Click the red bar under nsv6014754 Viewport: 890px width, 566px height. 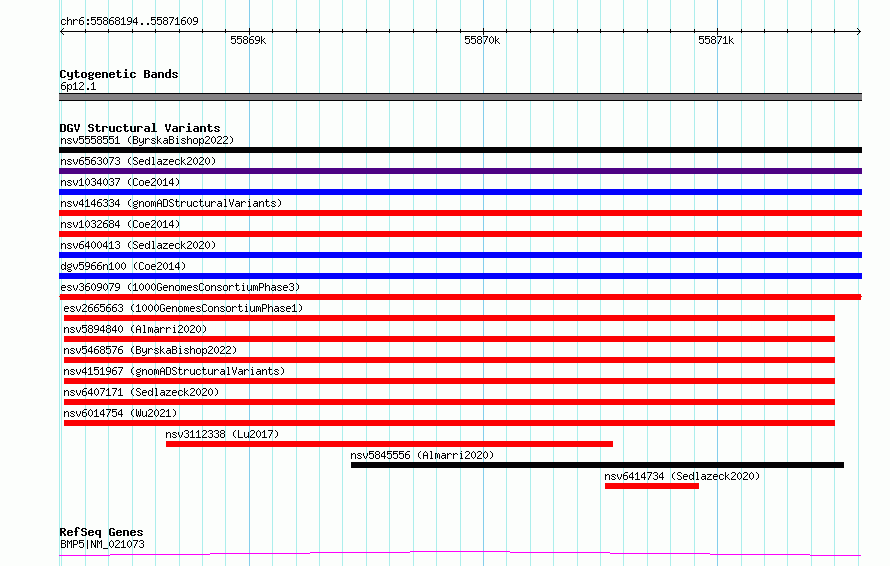click(x=450, y=423)
